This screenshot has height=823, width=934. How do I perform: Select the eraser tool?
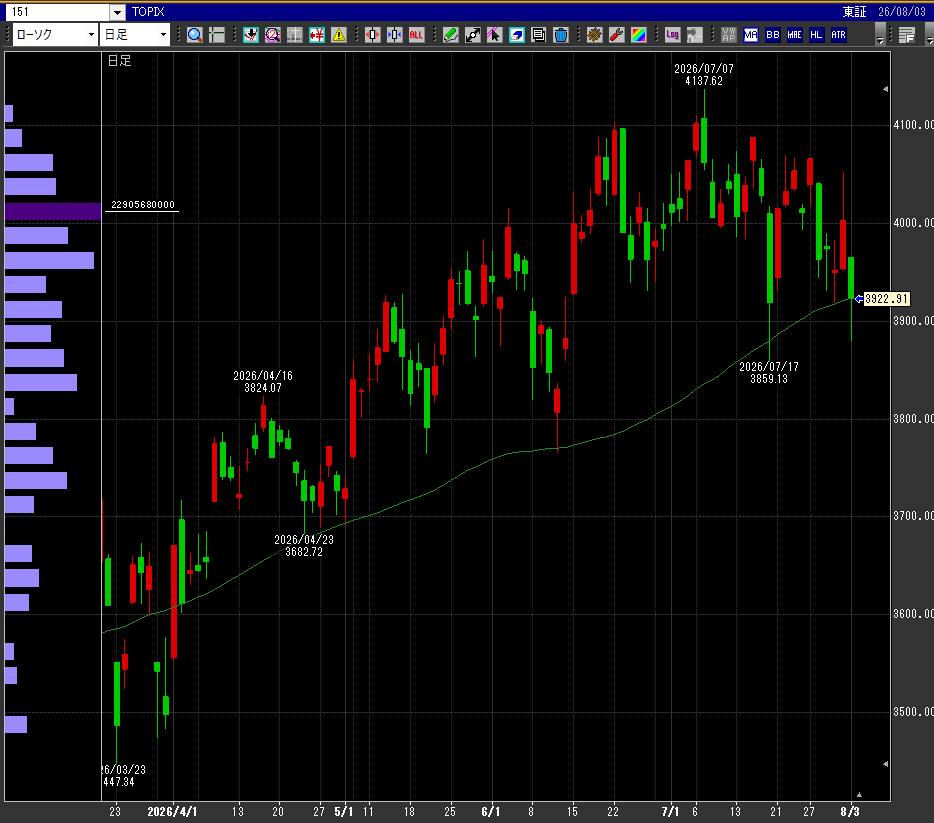(516, 35)
